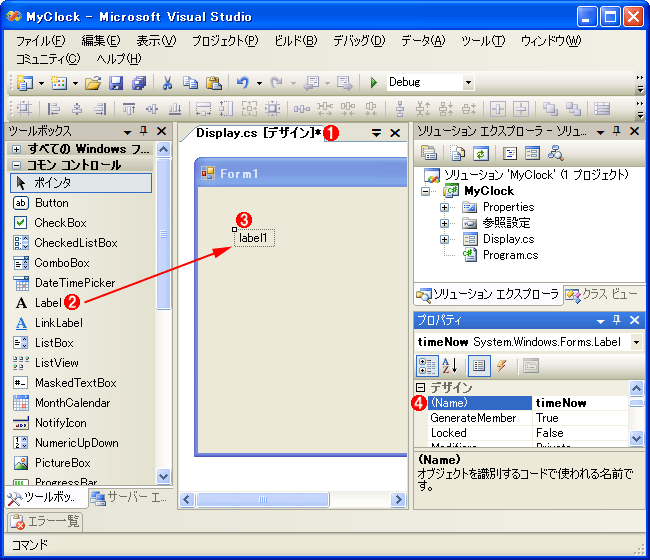Switch to the サーバー エクスプローラ tab
The image size is (650, 560).
[129, 497]
